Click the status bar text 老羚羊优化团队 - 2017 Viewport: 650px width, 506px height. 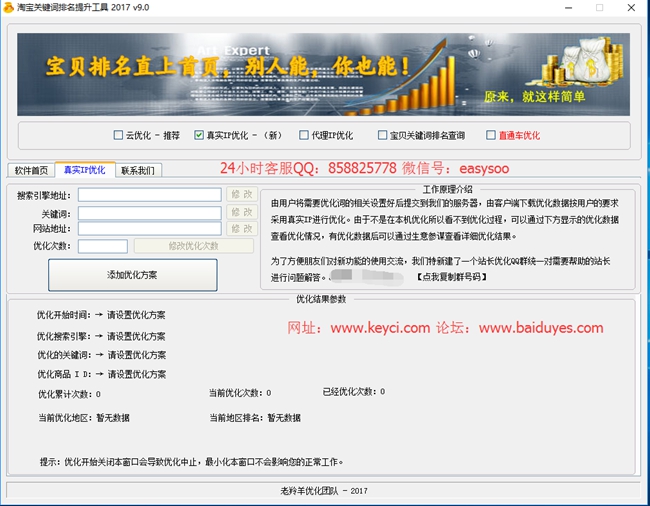click(324, 491)
